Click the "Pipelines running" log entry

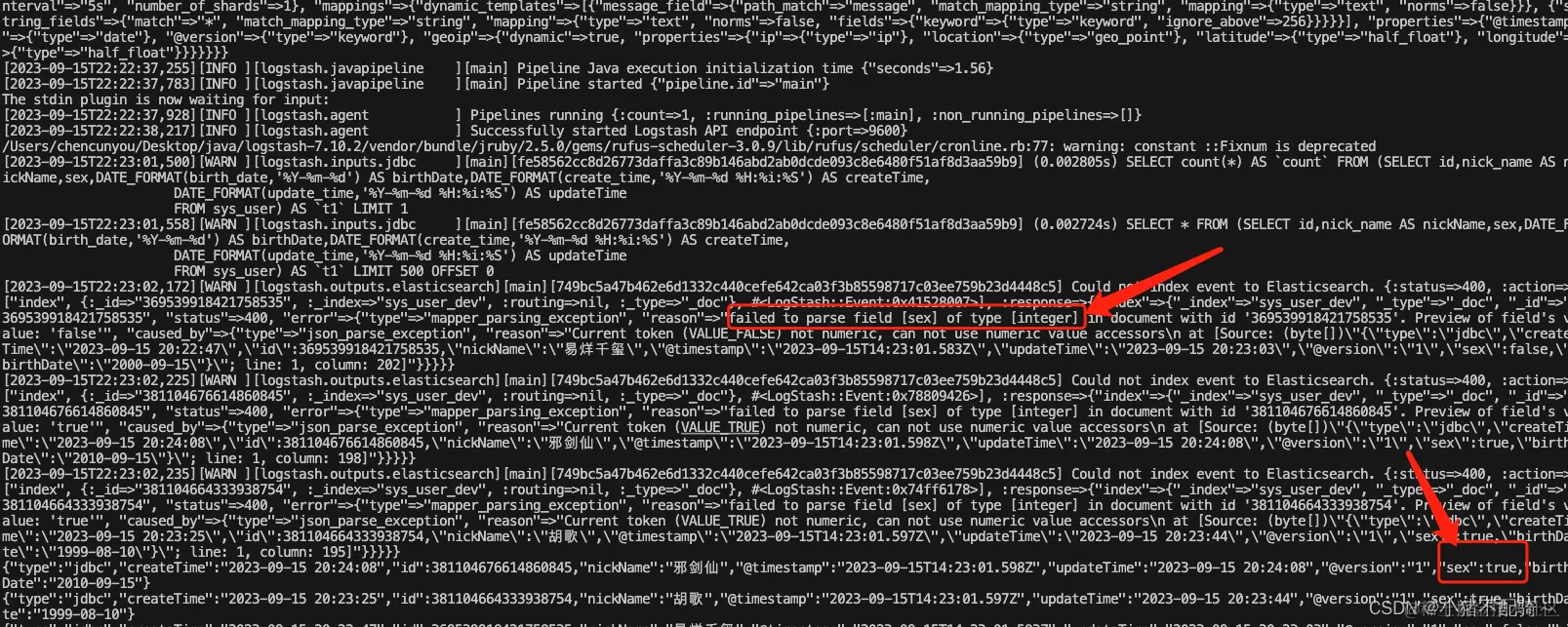coord(806,115)
